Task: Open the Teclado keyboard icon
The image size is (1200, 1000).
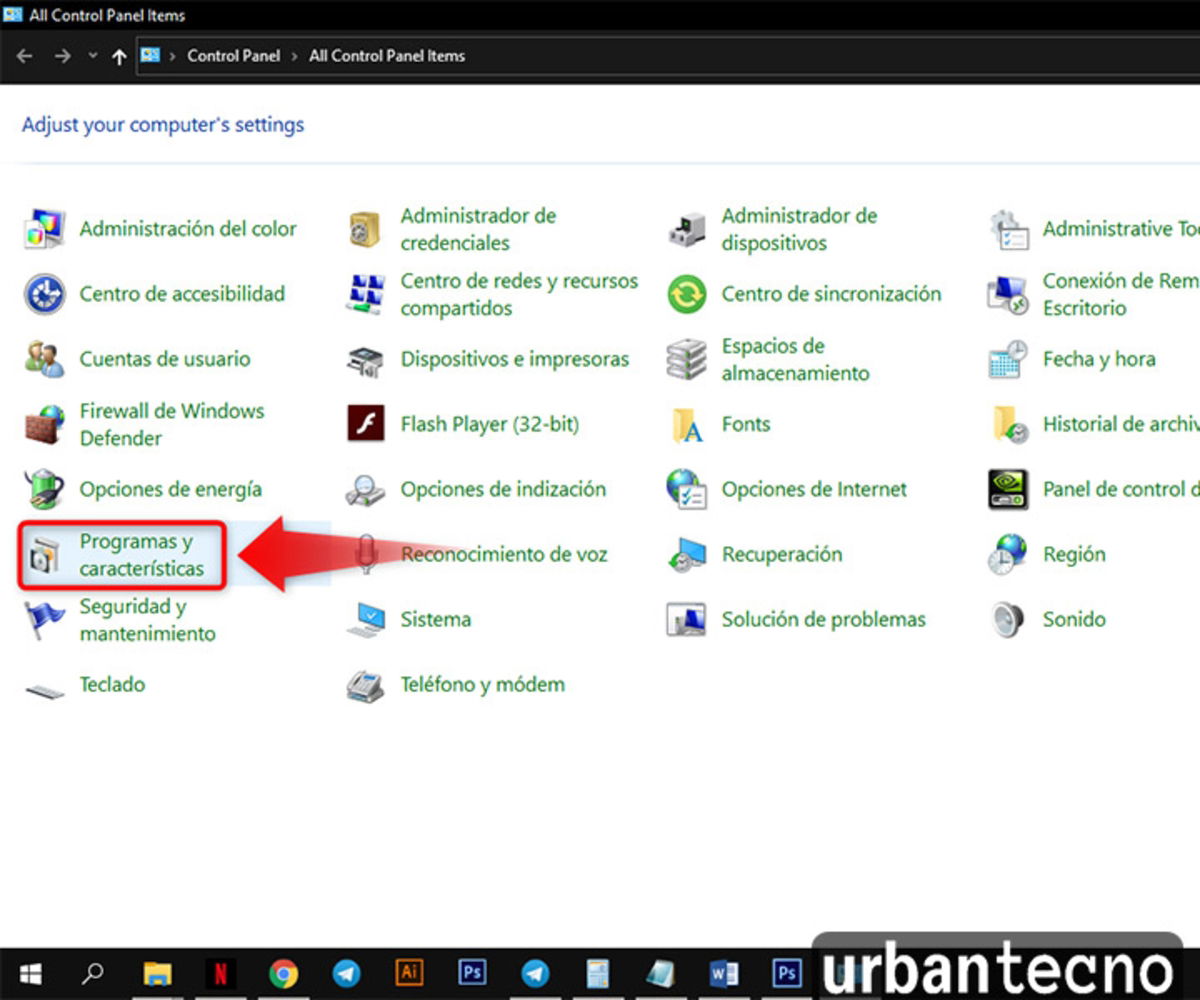Action: point(44,686)
